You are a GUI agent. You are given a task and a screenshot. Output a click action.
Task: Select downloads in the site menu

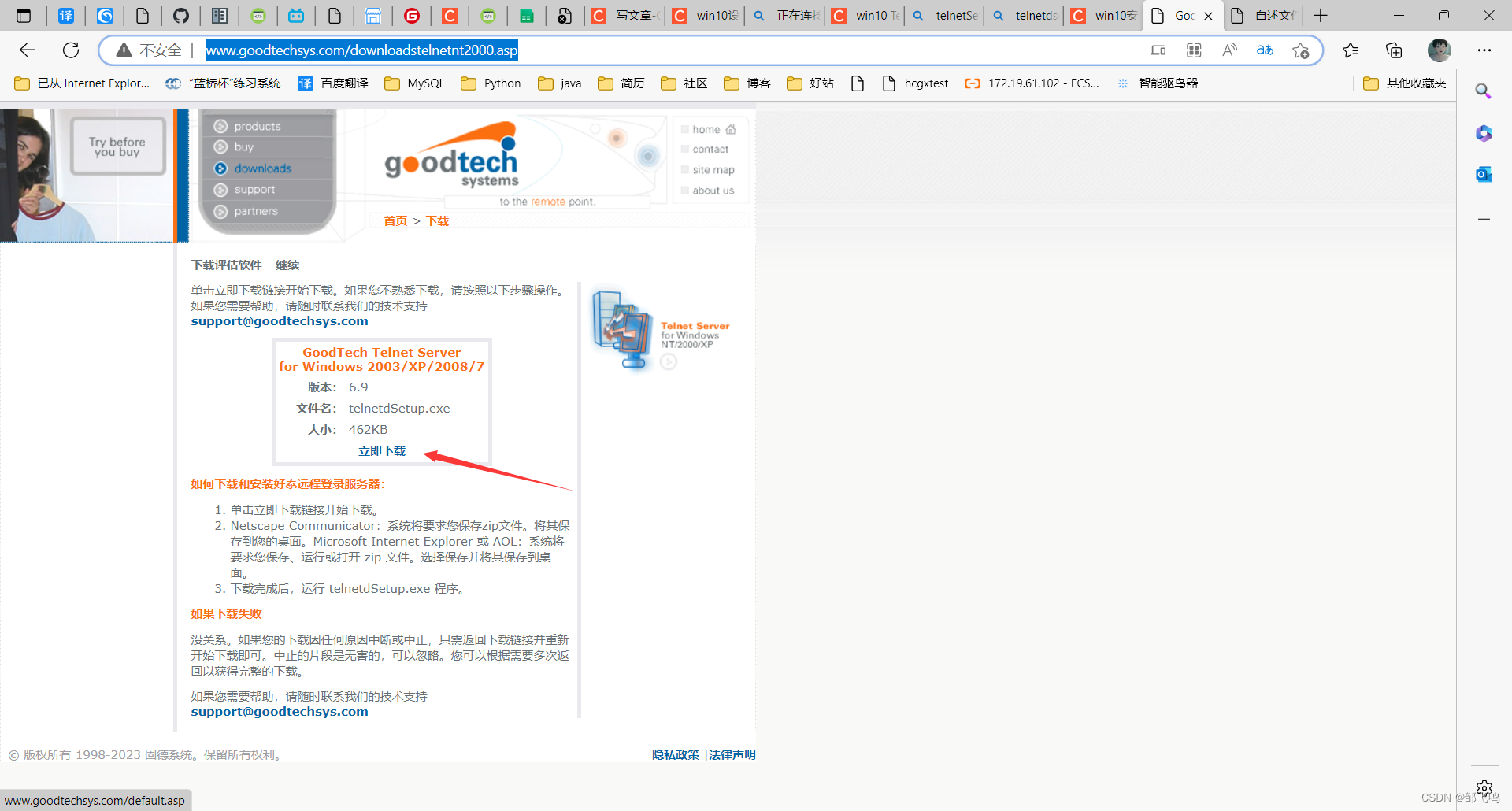[x=262, y=168]
